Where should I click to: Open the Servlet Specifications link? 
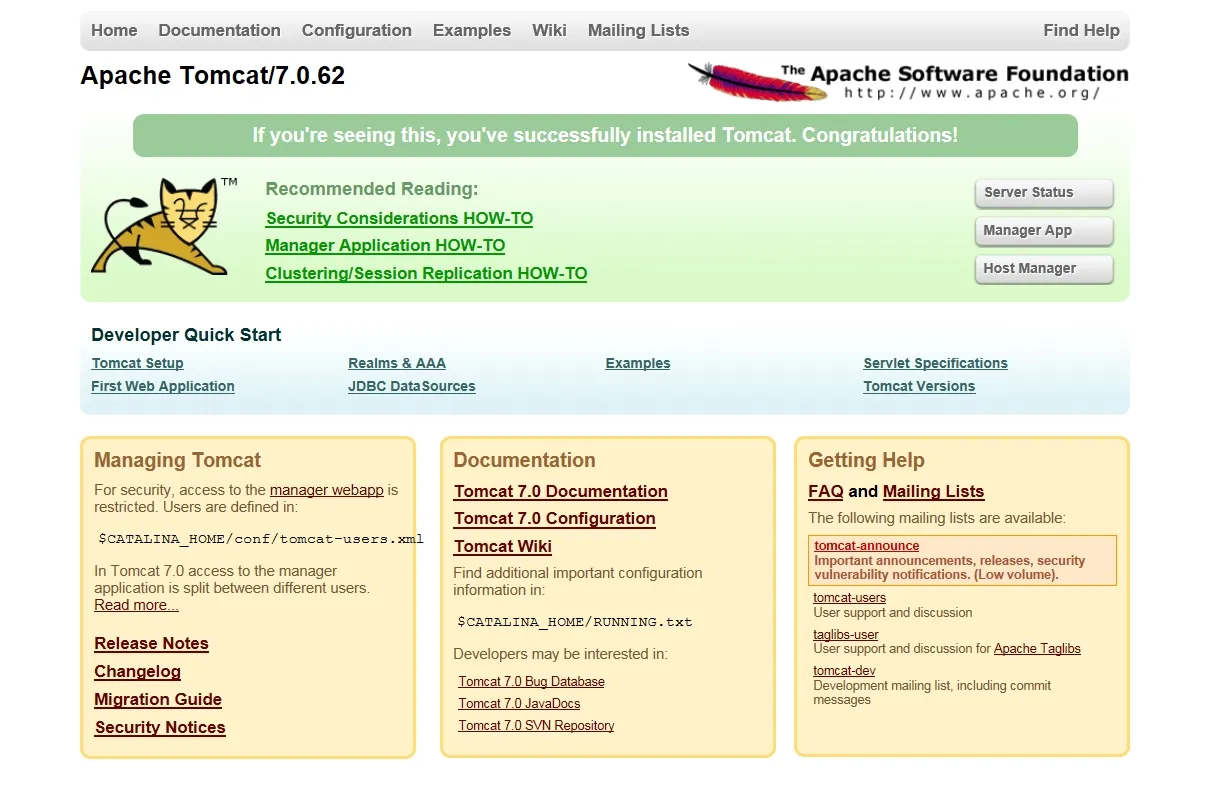click(936, 363)
